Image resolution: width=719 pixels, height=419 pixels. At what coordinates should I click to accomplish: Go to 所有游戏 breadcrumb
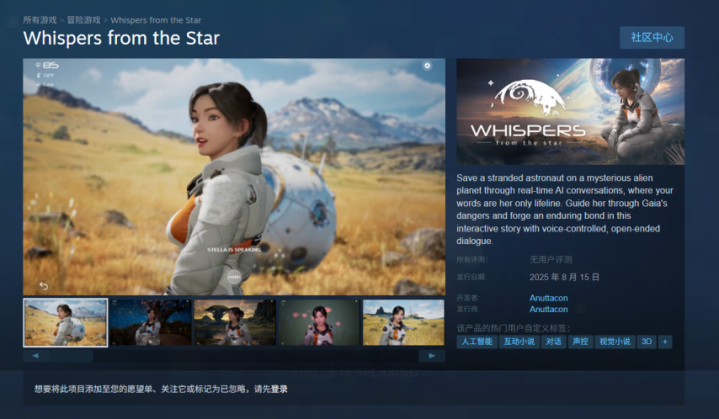40,20
